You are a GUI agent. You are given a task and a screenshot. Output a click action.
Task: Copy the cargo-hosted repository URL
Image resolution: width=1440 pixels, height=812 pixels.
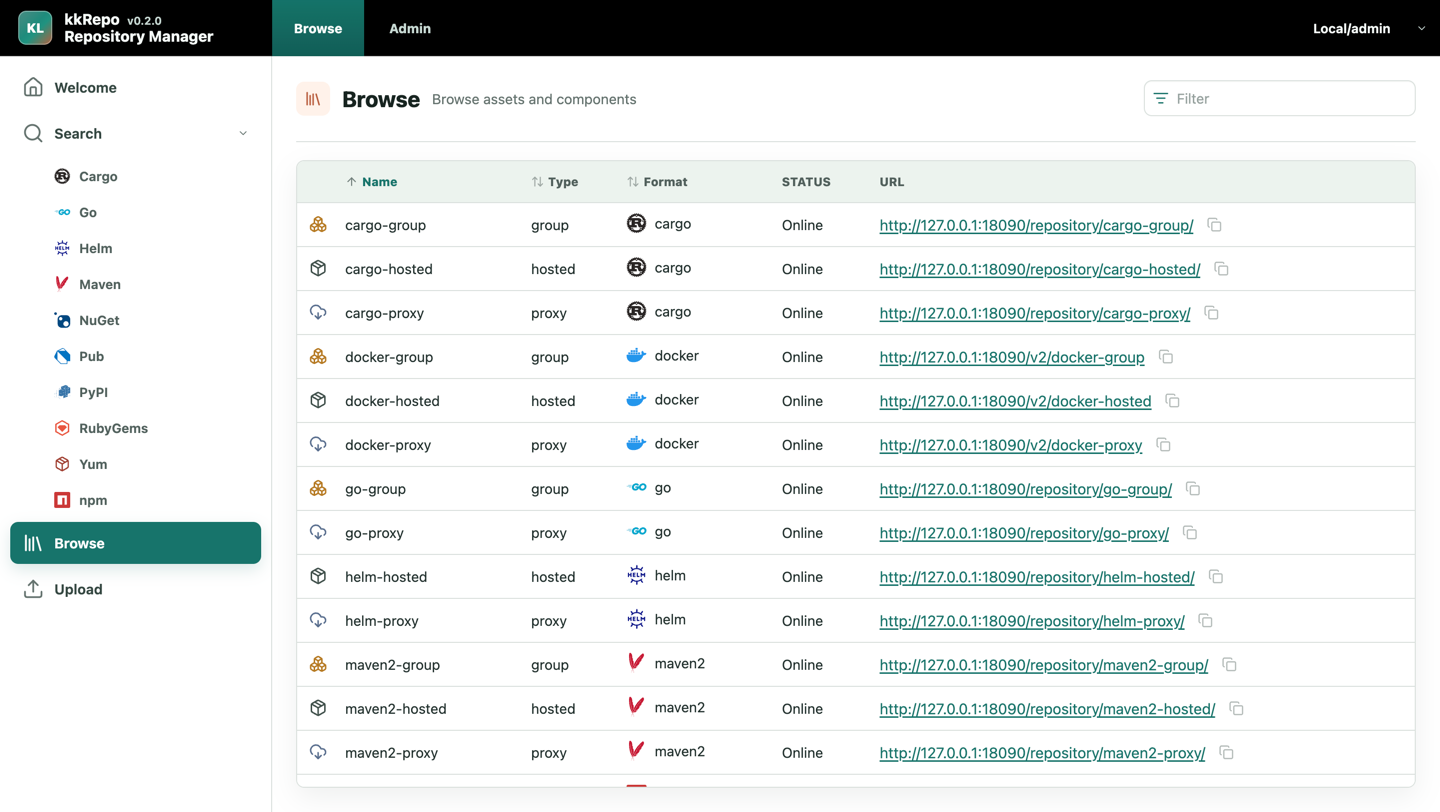[1221, 269]
